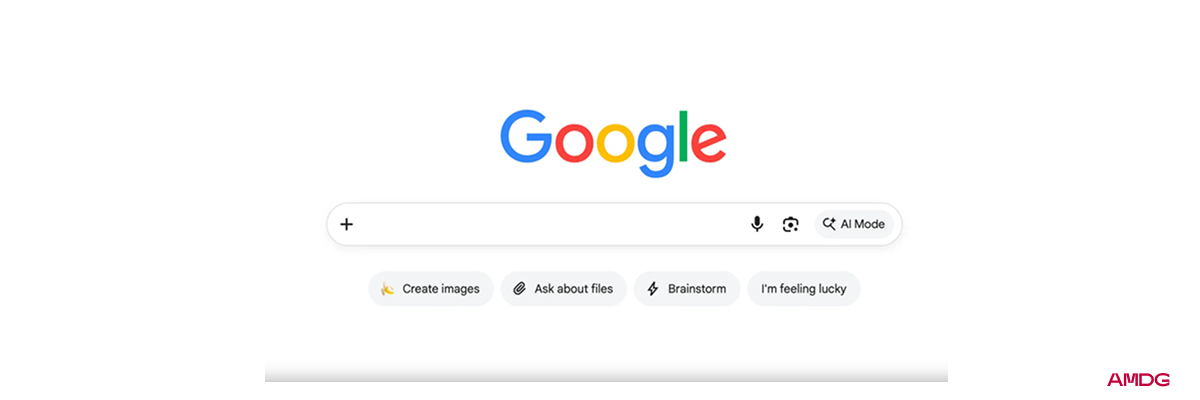Switch to AI Mode
1200x400 pixels.
pyautogui.click(x=853, y=224)
